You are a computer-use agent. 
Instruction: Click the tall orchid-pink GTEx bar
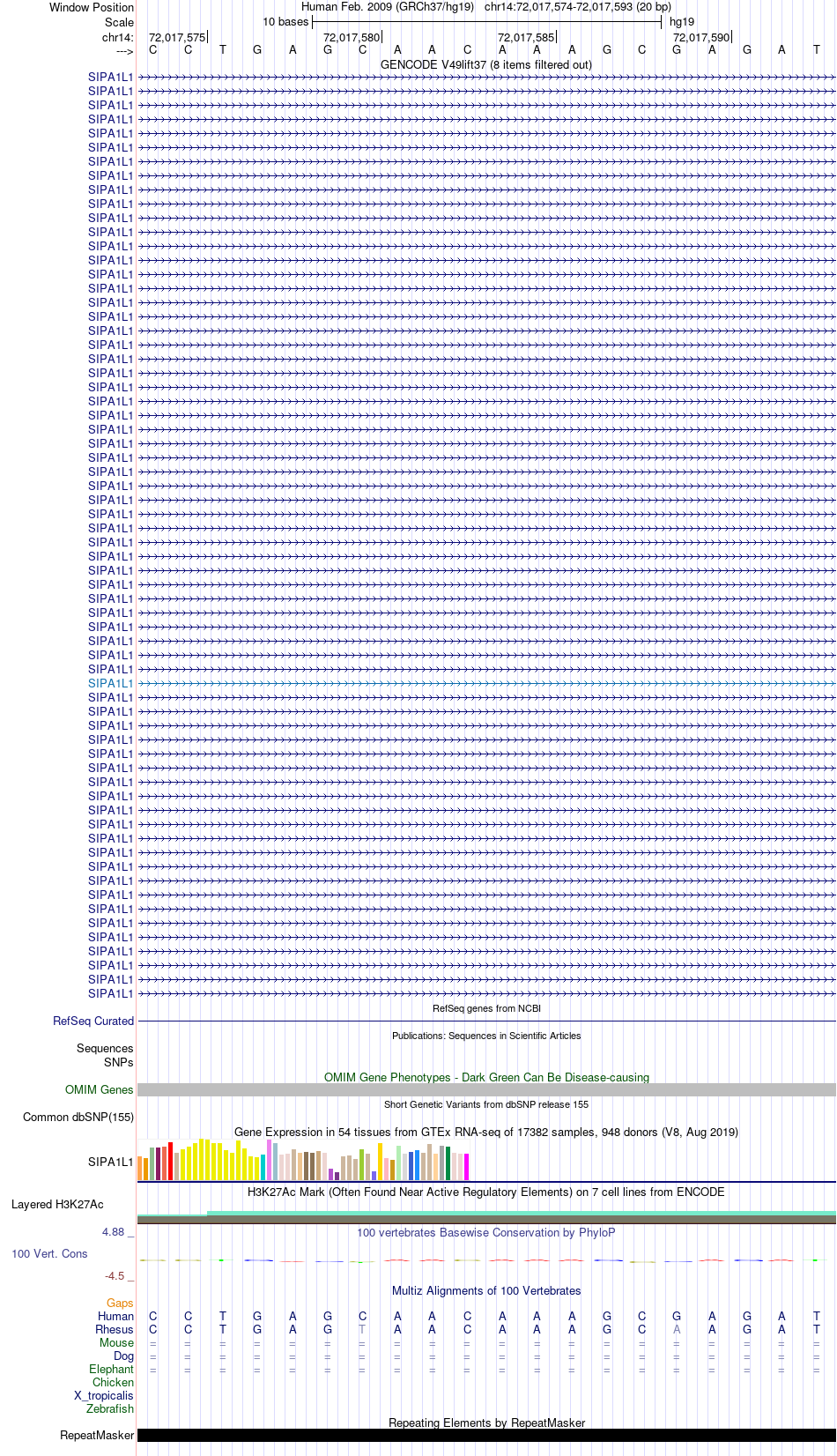[x=269, y=1160]
